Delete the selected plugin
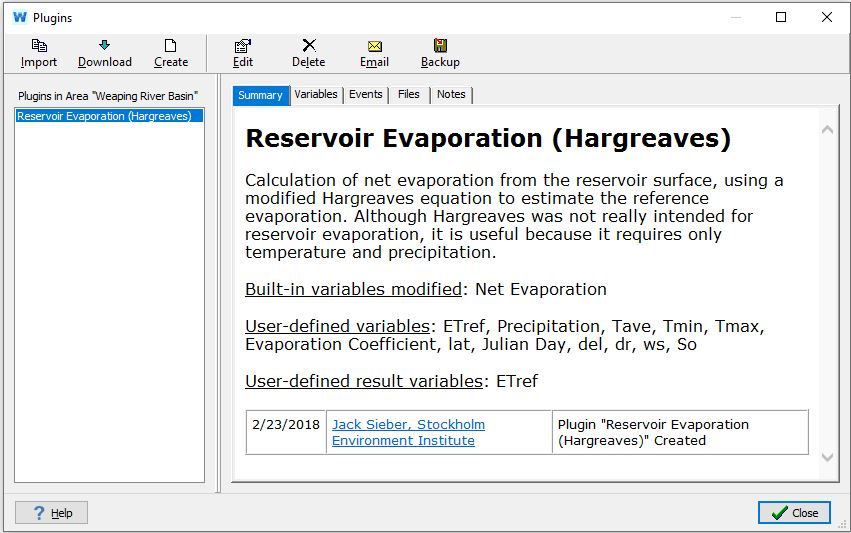851x533 pixels. tap(309, 53)
